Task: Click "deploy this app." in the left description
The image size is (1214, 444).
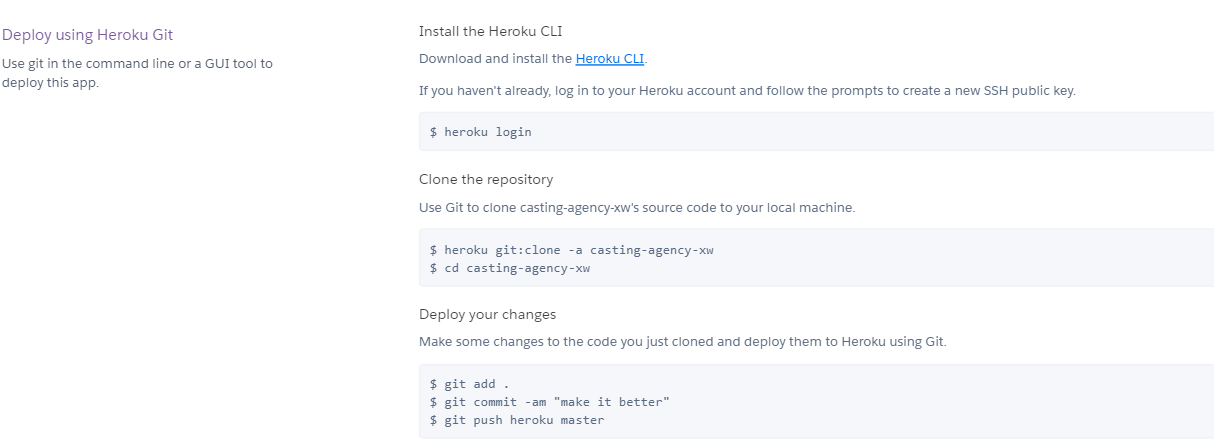Action: pyautogui.click(x=50, y=83)
